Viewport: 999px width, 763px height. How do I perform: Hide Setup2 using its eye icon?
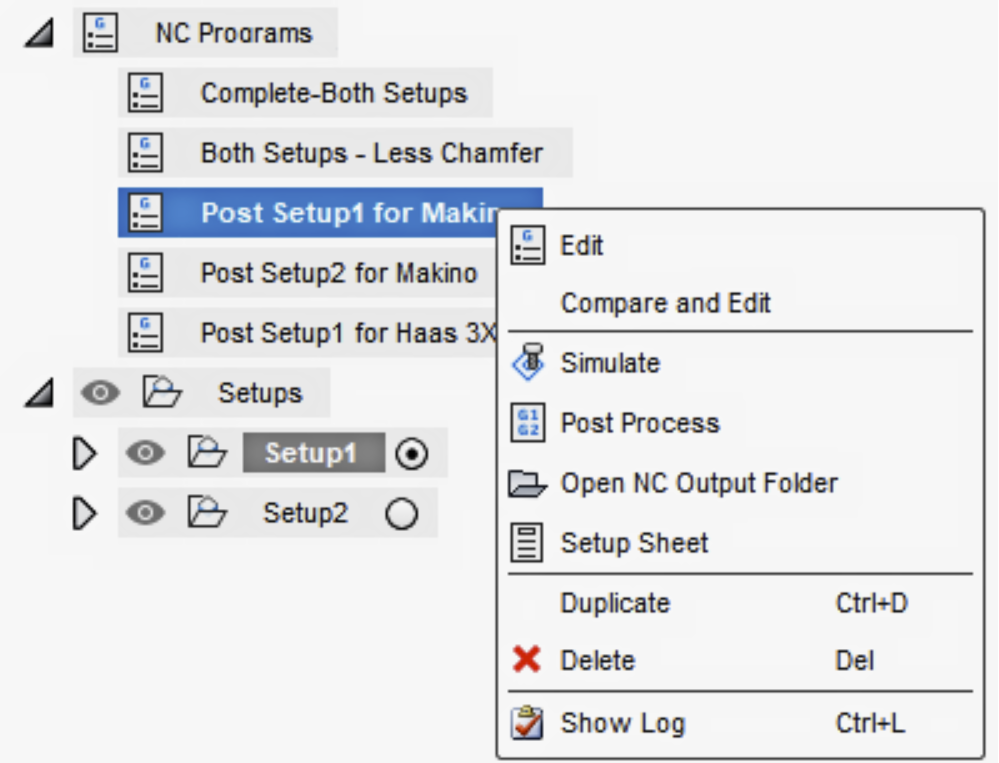click(146, 512)
